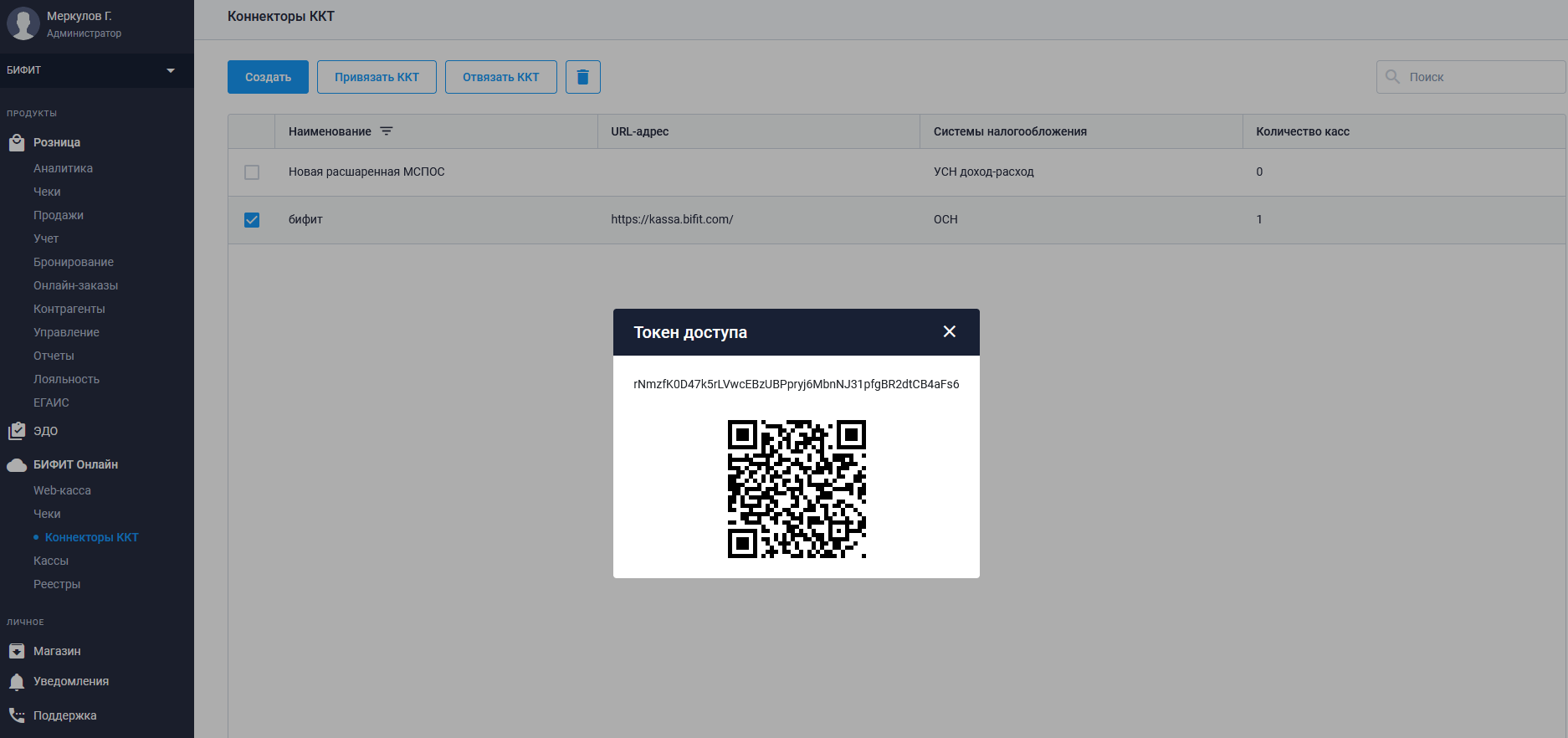Close the Токен доступа dialog

pyautogui.click(x=949, y=332)
